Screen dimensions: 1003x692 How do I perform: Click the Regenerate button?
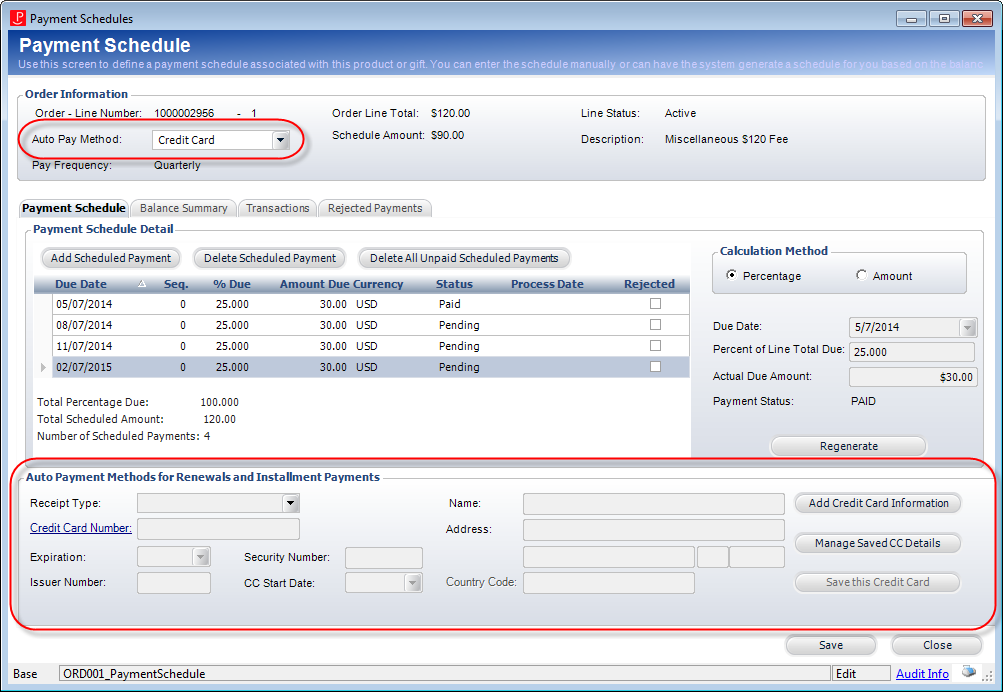tap(848, 446)
